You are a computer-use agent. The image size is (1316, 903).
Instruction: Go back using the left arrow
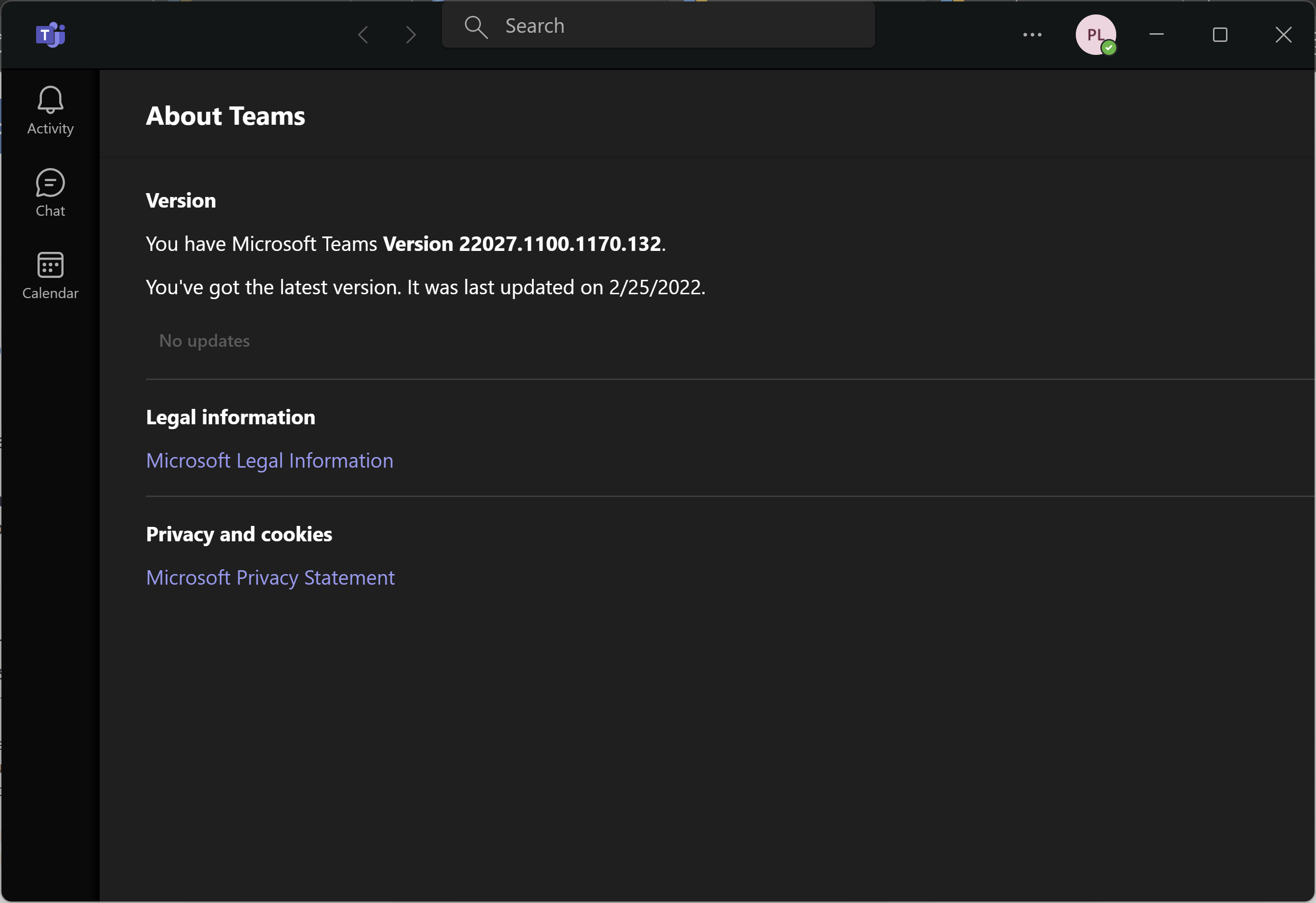[x=363, y=35]
